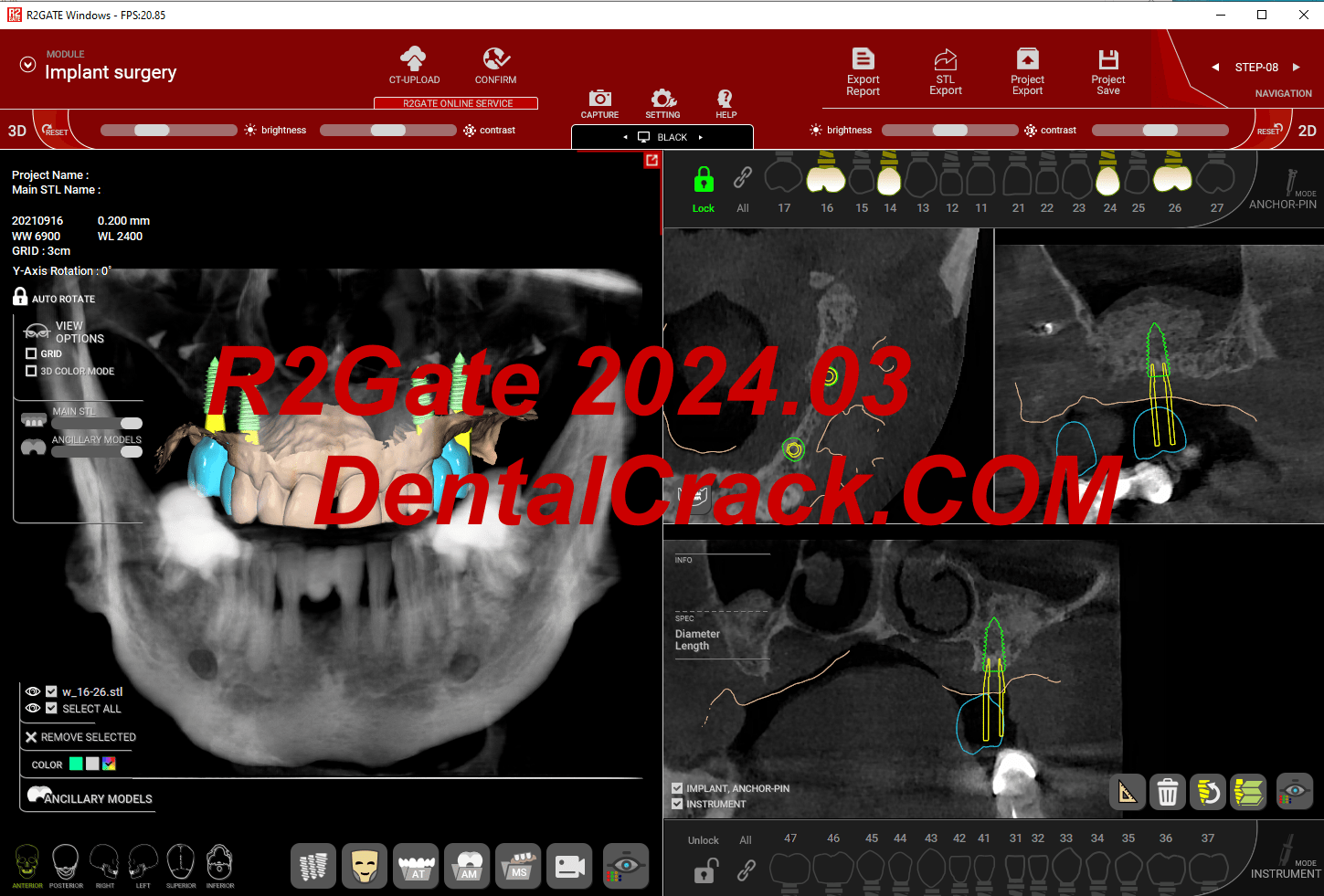Select Right skull view
The width and height of the screenshot is (1324, 896).
pyautogui.click(x=104, y=863)
